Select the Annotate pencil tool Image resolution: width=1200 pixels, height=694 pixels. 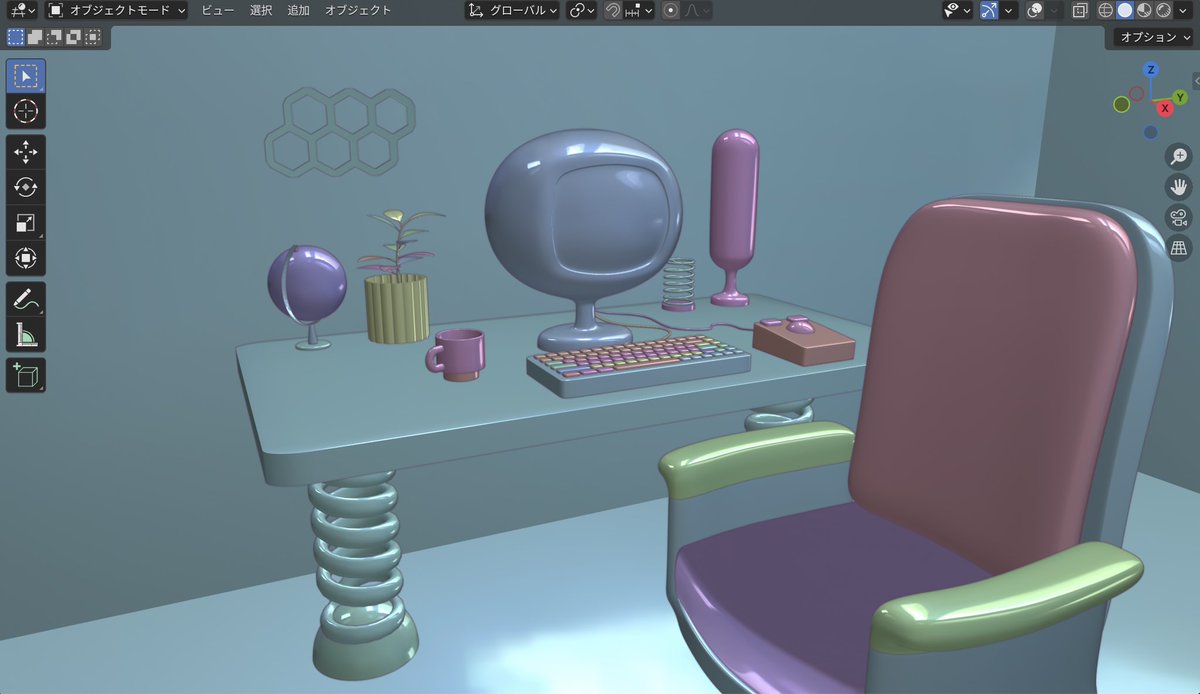pos(26,299)
